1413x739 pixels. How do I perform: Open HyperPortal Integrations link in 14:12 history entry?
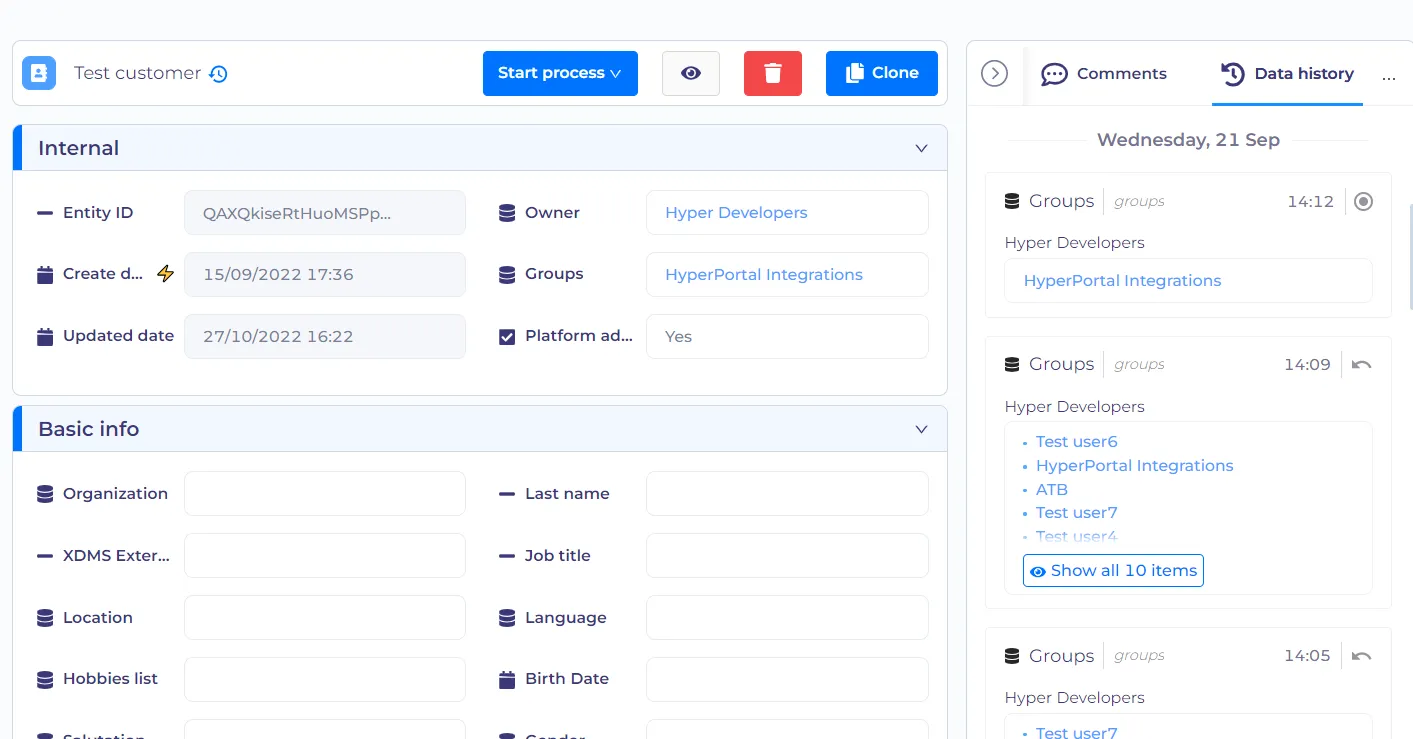[1122, 281]
